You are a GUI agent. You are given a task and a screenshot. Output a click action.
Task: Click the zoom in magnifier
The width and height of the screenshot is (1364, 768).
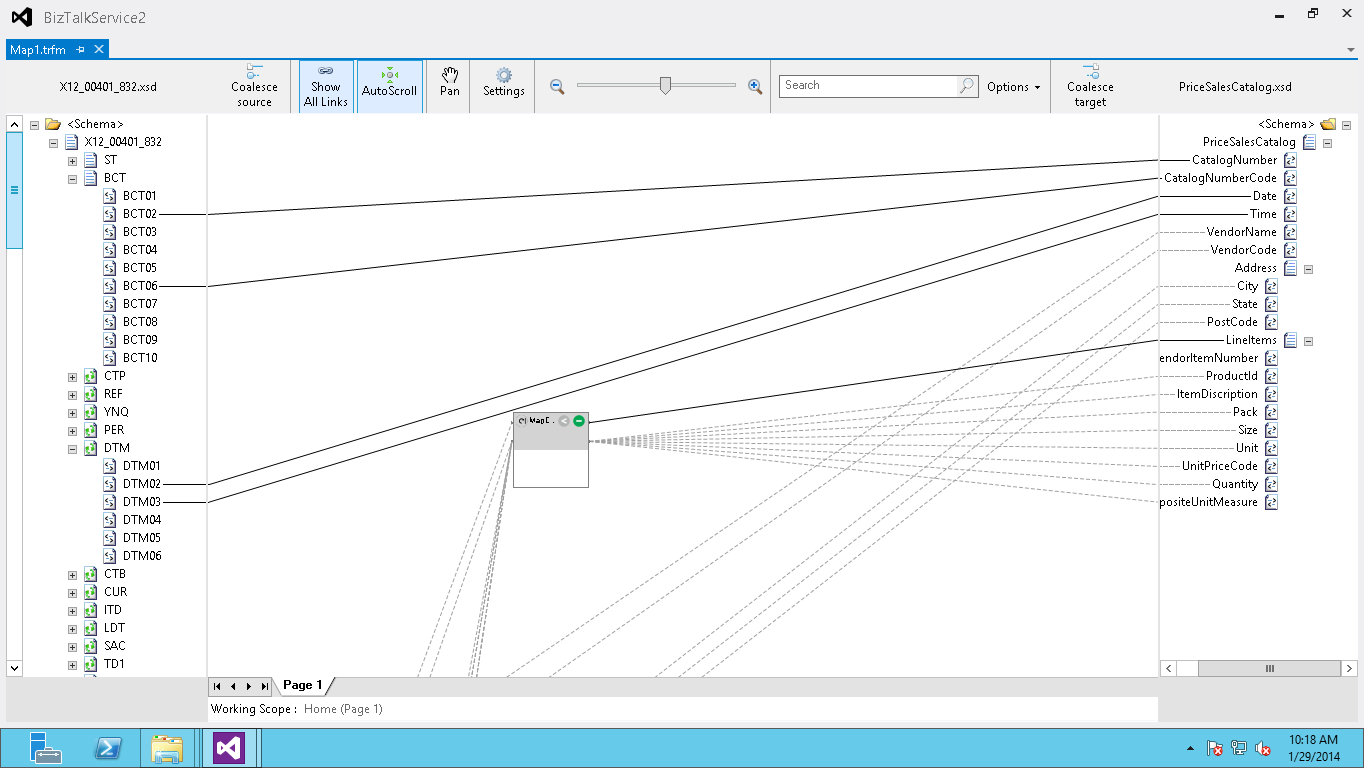coord(755,87)
